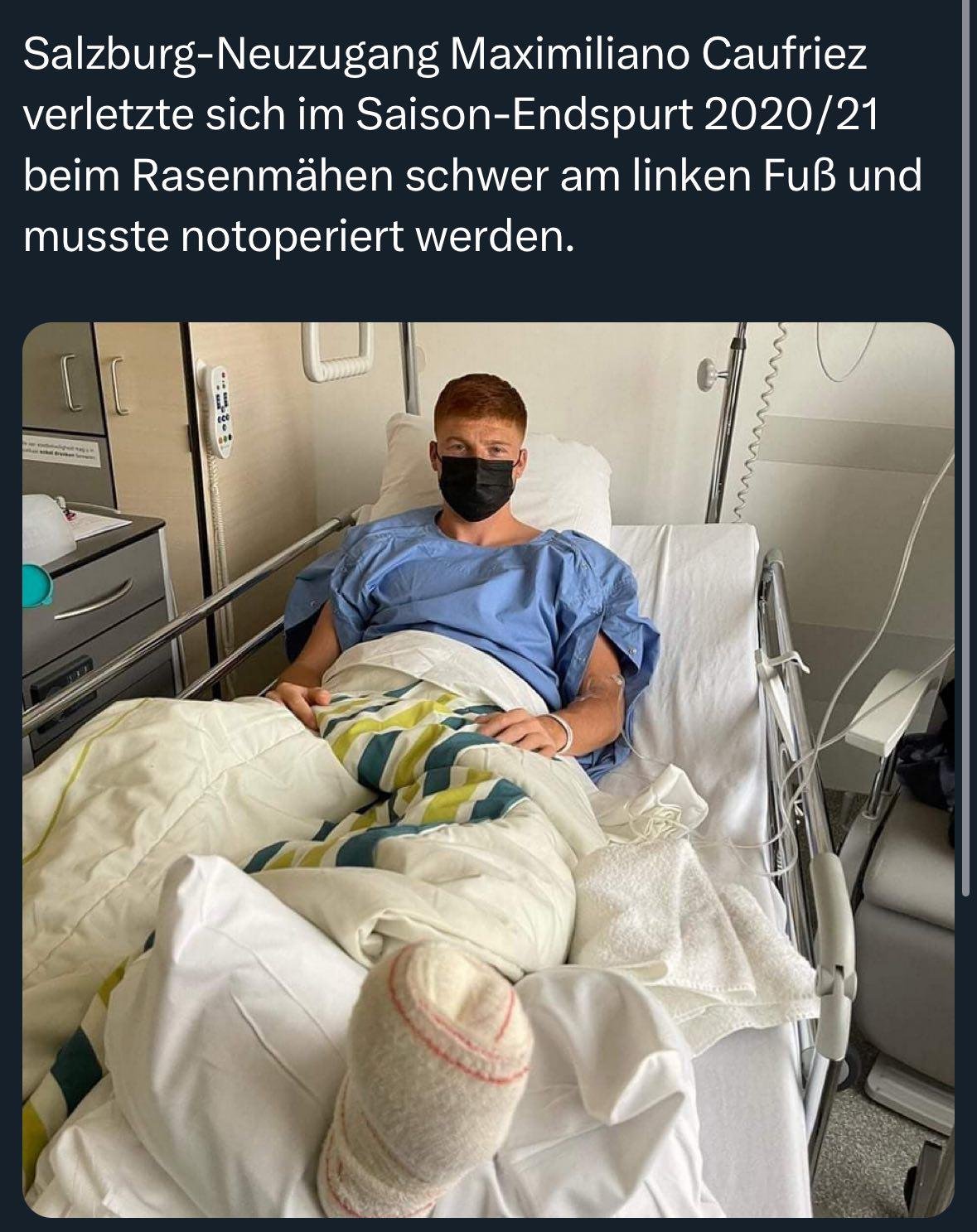Image resolution: width=977 pixels, height=1232 pixels.
Task: Click the vertical scrollbar on the right edge
Action: tap(965, 447)
